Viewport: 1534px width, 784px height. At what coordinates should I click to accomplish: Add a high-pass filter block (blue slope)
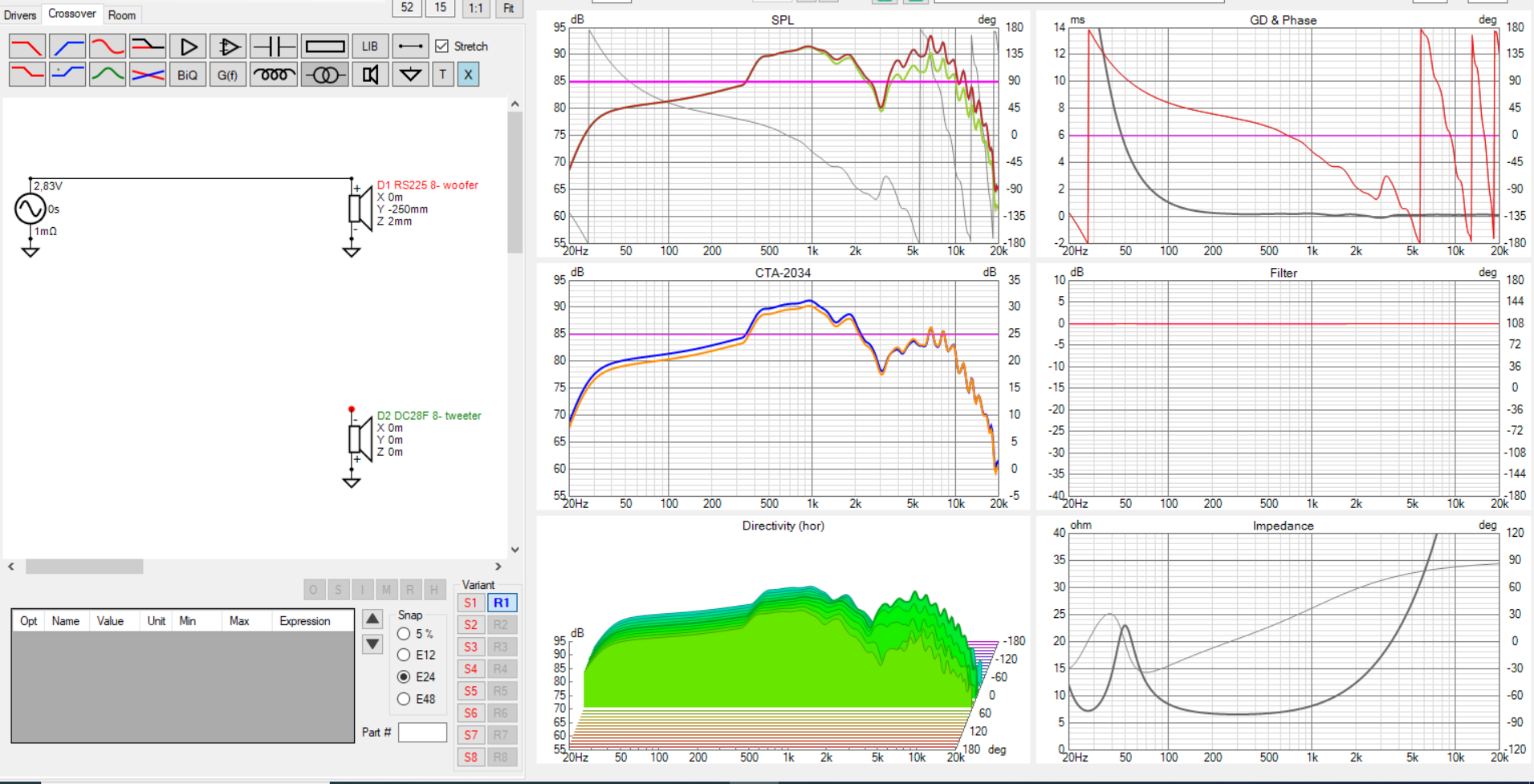click(x=67, y=47)
